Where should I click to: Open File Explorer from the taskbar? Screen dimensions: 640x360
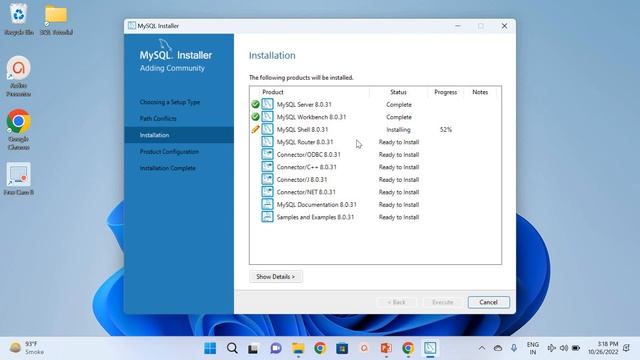[x=298, y=348]
